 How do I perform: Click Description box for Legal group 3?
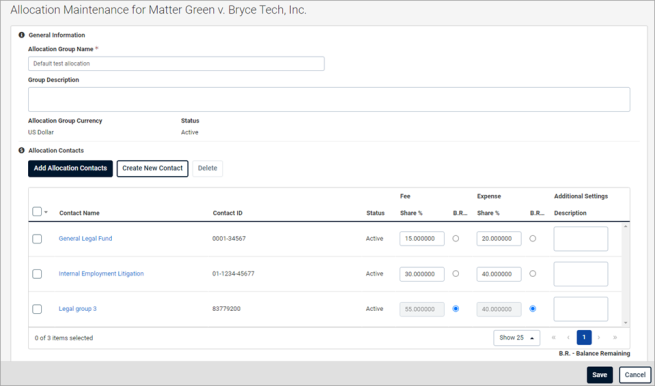click(581, 309)
